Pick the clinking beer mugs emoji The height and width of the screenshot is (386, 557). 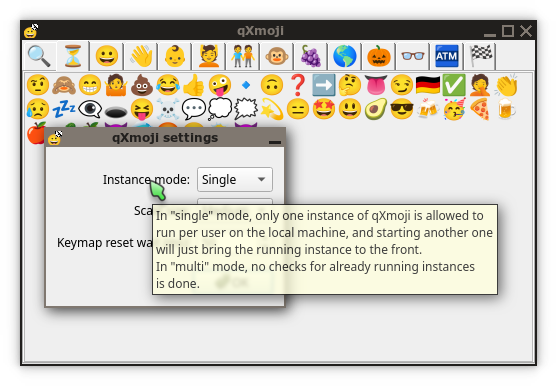pos(428,109)
